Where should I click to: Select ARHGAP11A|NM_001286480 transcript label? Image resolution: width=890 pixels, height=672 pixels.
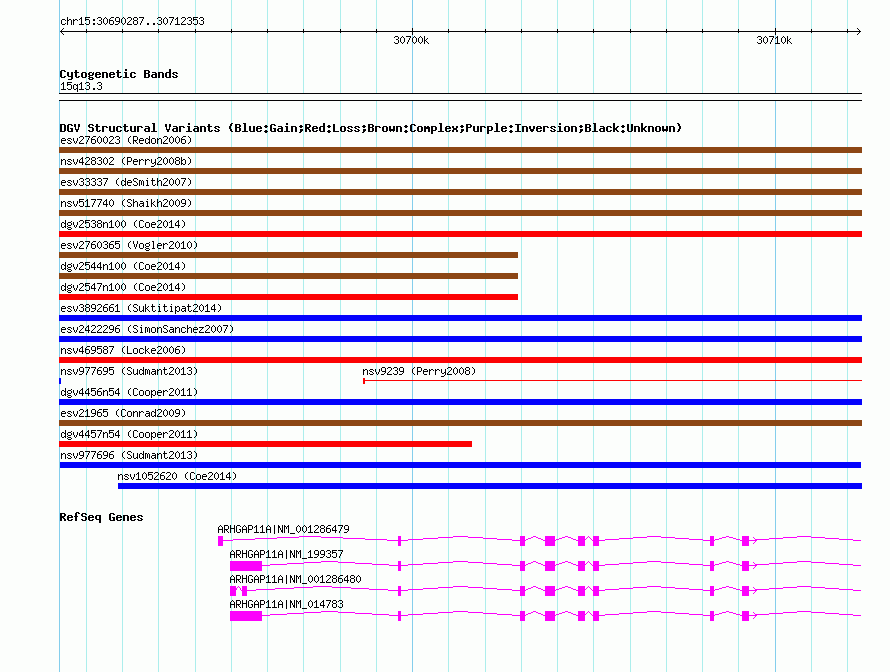click(295, 579)
